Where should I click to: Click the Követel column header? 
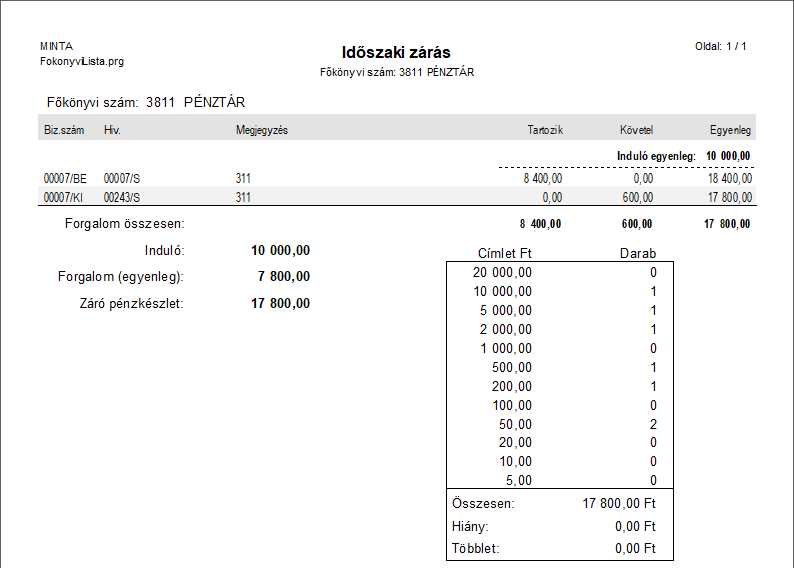(635, 130)
